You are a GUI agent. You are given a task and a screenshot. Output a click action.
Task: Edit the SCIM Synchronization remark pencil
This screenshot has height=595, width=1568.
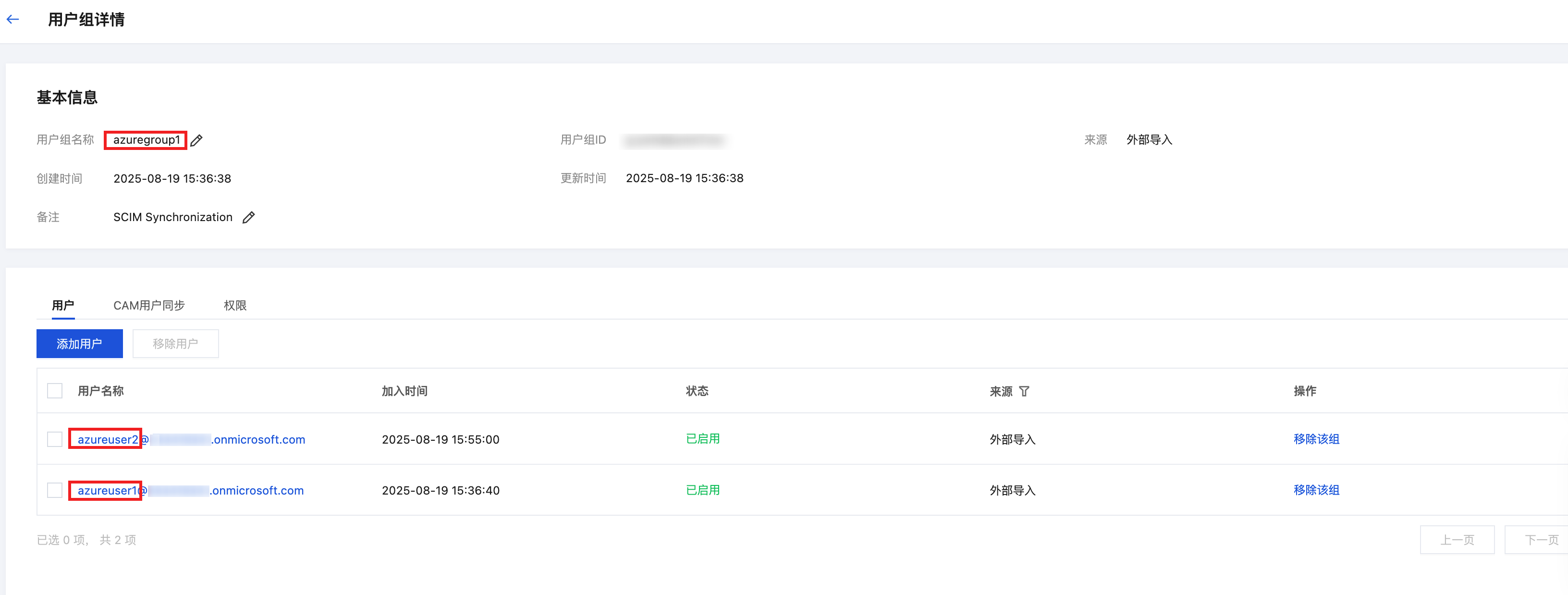pos(248,217)
